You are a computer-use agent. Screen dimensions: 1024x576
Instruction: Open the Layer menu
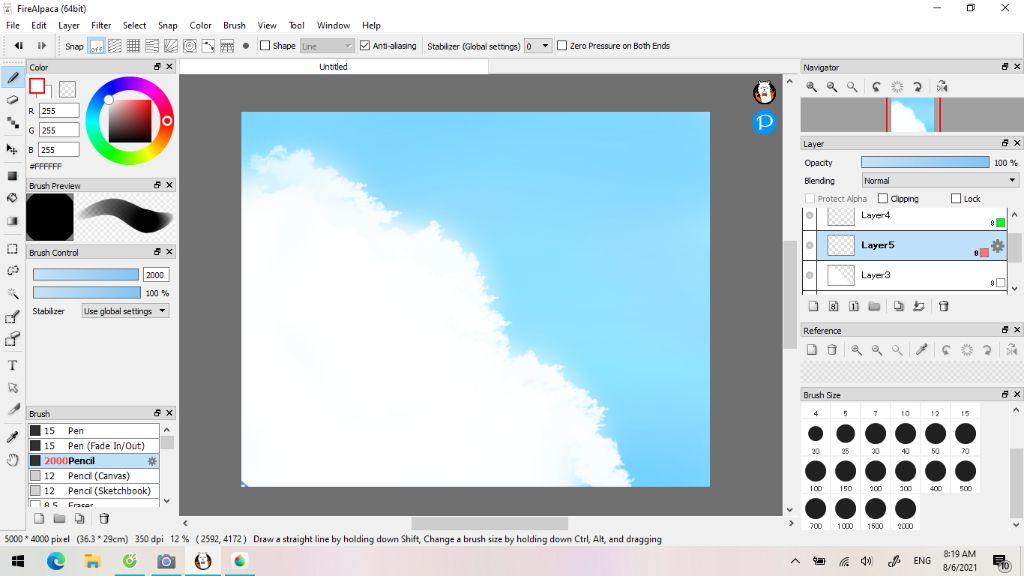pos(69,25)
